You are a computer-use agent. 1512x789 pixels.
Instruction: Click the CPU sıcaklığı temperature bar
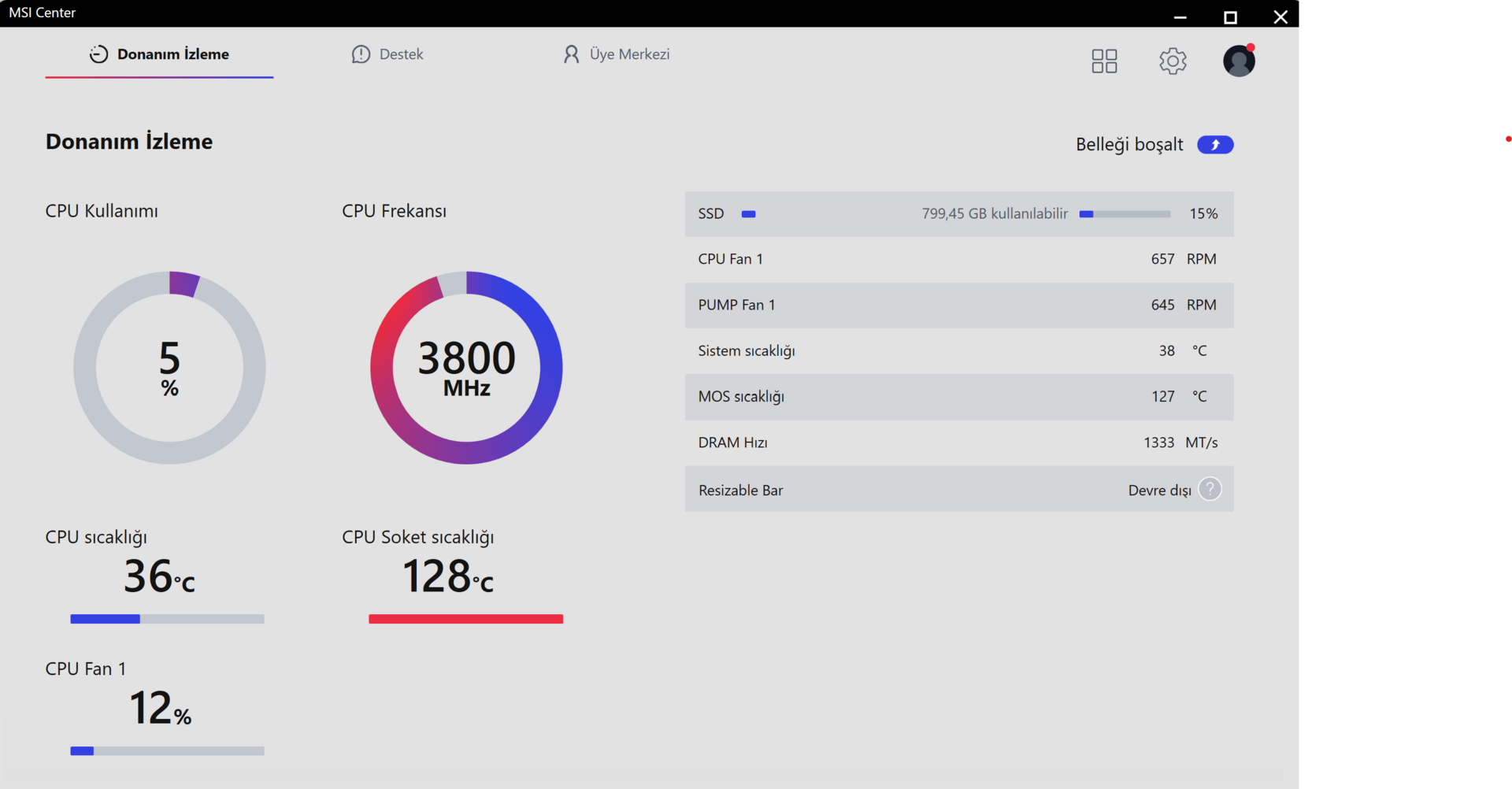[167, 619]
